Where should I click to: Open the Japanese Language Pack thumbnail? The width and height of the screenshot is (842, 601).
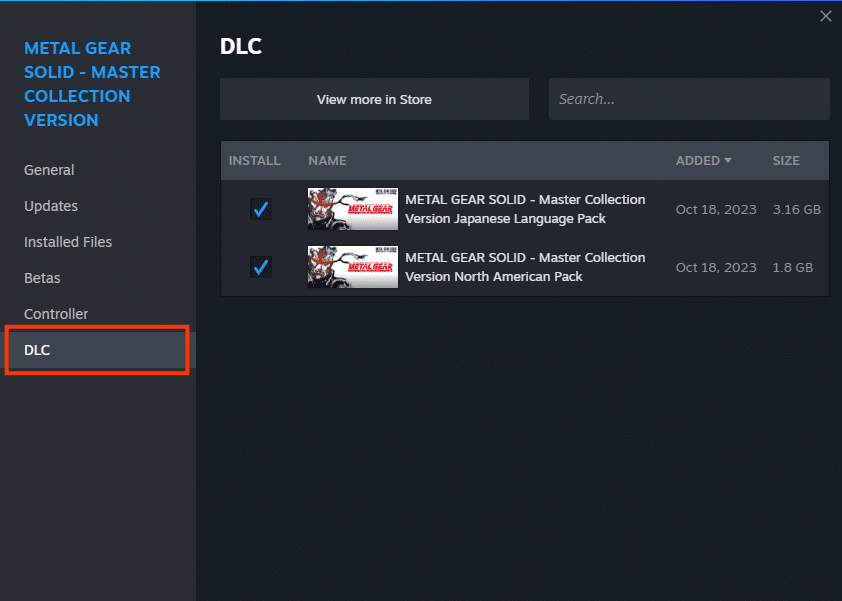pyautogui.click(x=353, y=209)
